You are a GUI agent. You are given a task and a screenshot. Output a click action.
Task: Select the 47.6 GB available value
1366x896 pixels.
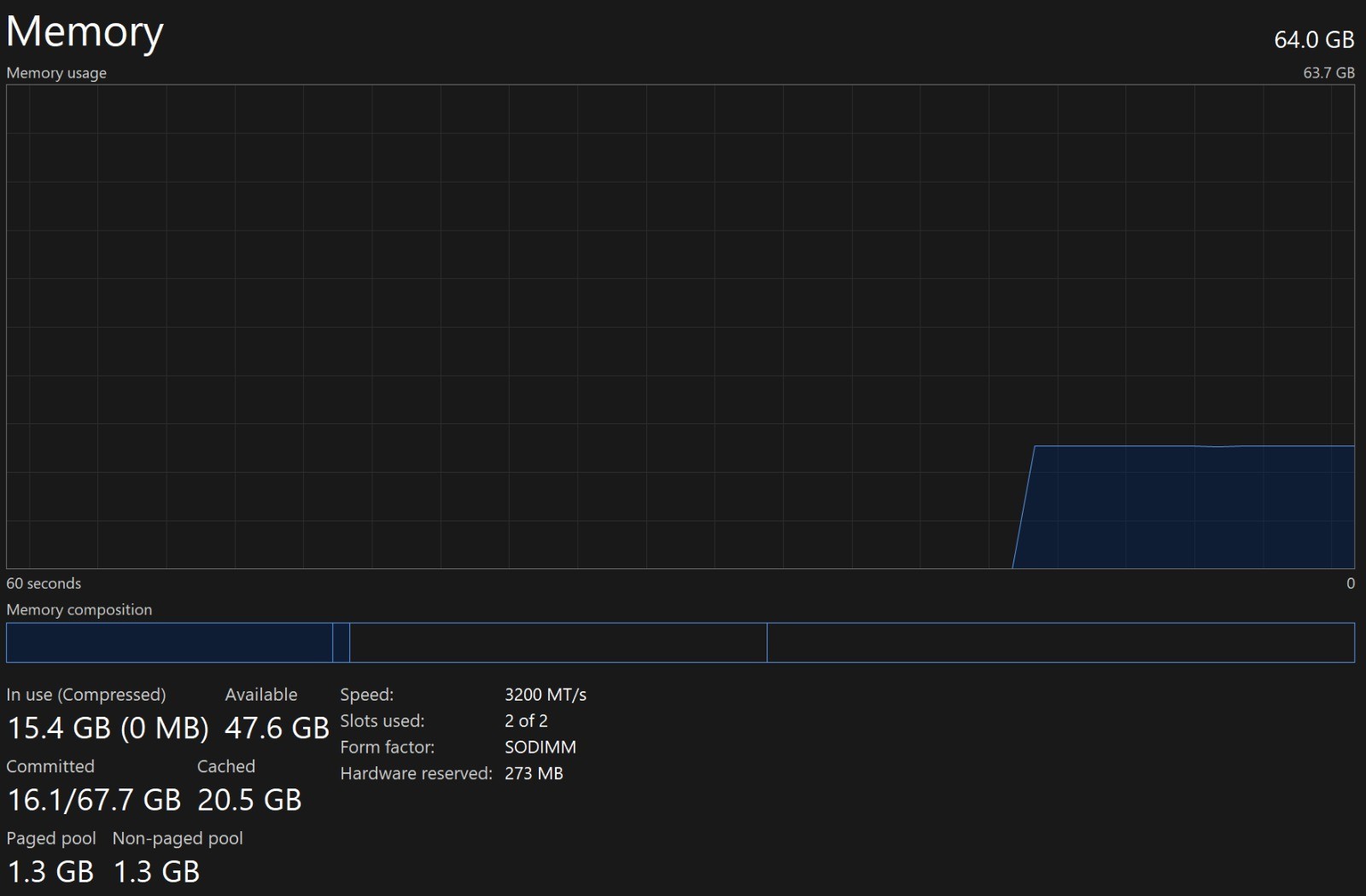tap(277, 728)
